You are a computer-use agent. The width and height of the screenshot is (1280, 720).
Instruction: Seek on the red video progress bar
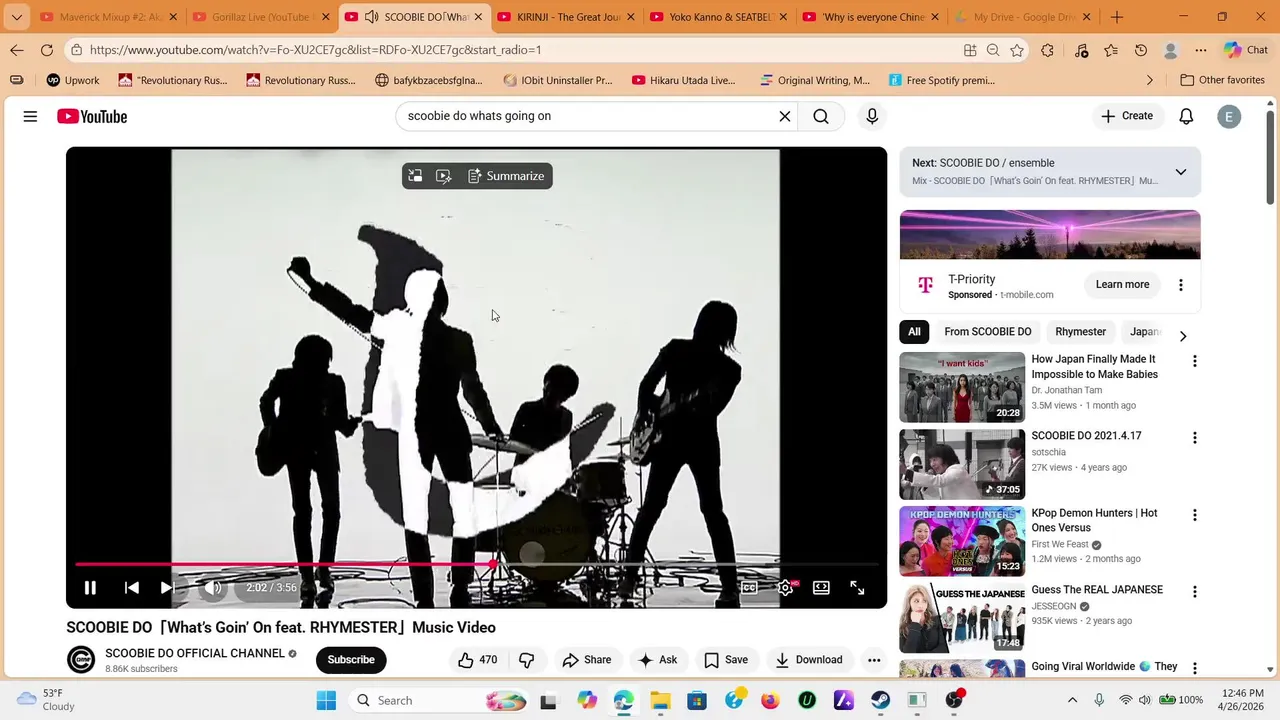284,565
